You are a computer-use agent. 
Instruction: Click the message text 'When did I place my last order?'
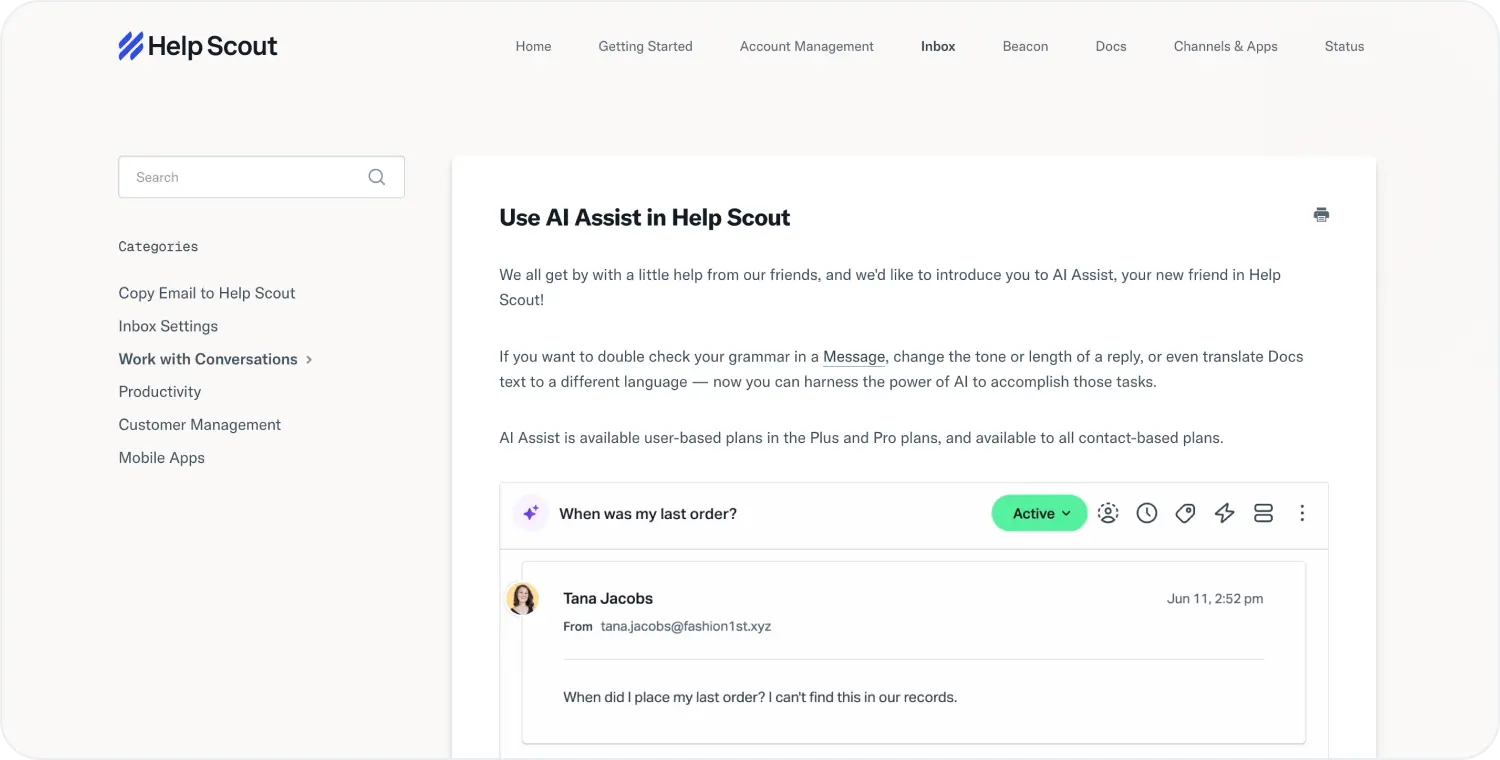tap(663, 696)
